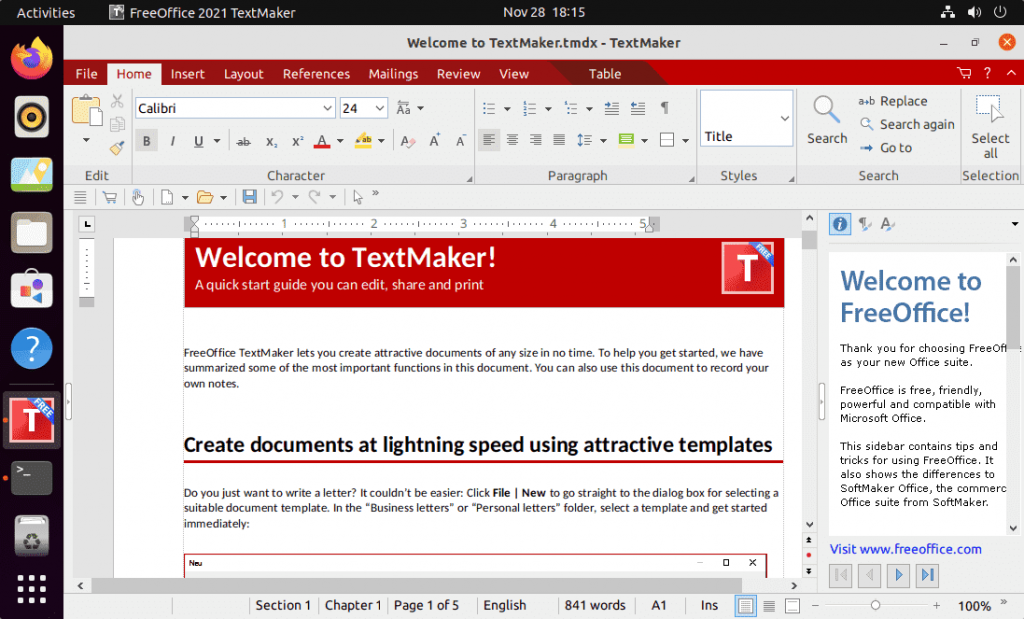
Task: Open the line spacing dropdown arrow
Action: [603, 140]
